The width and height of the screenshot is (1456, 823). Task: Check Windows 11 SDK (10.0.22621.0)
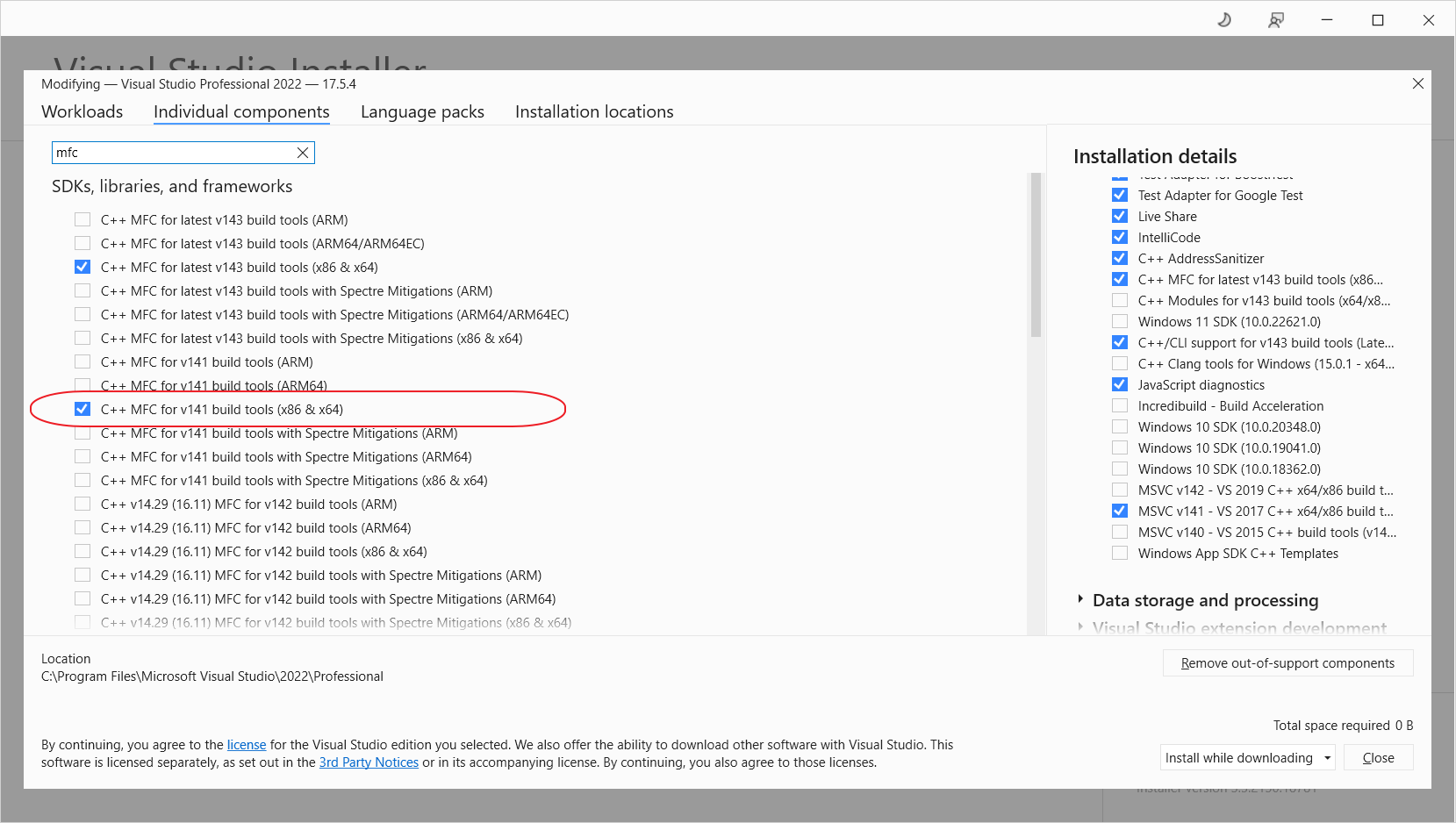point(1120,321)
